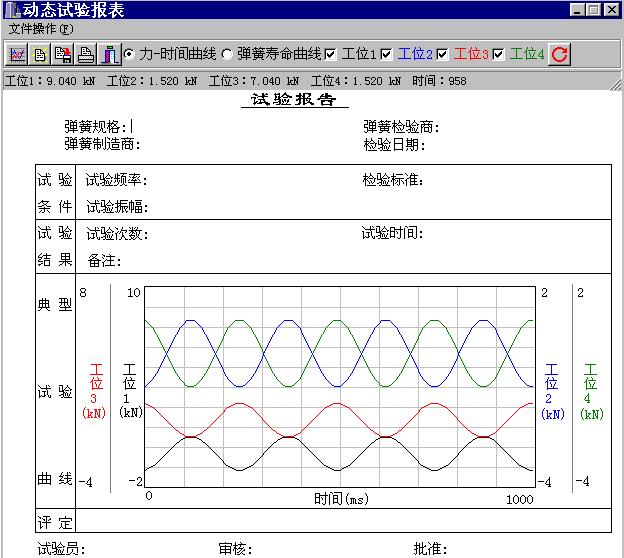Select the 力-时间曲线 radio button
This screenshot has height=558, width=624.
pos(129,54)
